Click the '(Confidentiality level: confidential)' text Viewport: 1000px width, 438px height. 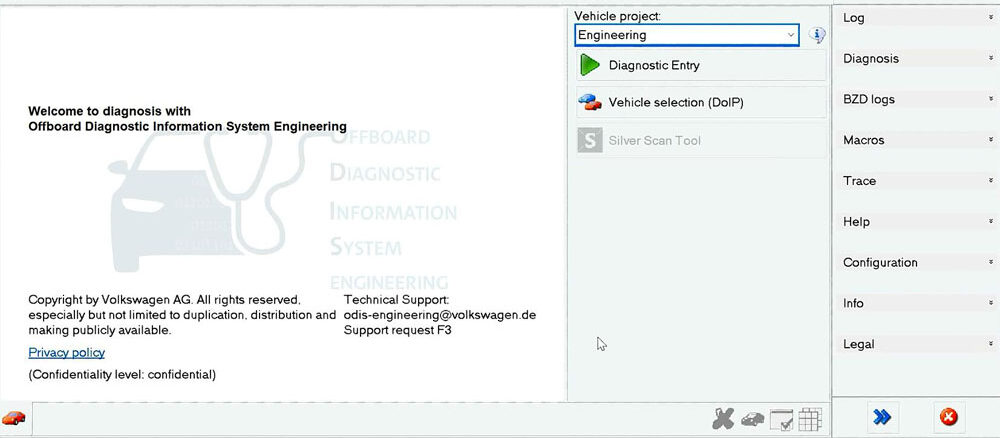click(x=122, y=375)
